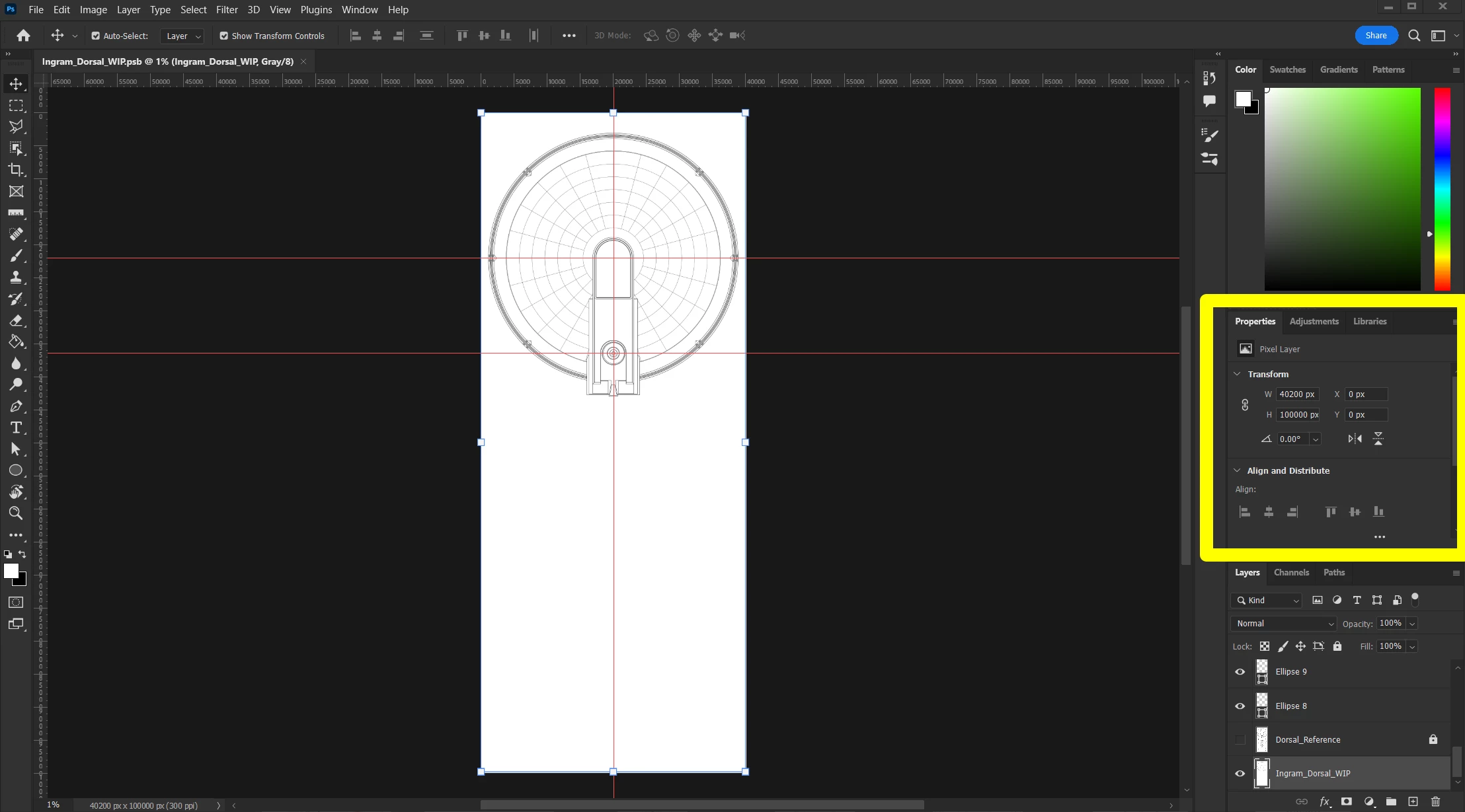This screenshot has width=1465, height=812.
Task: Open the Auto-Select Layer dropdown
Action: coord(182,36)
